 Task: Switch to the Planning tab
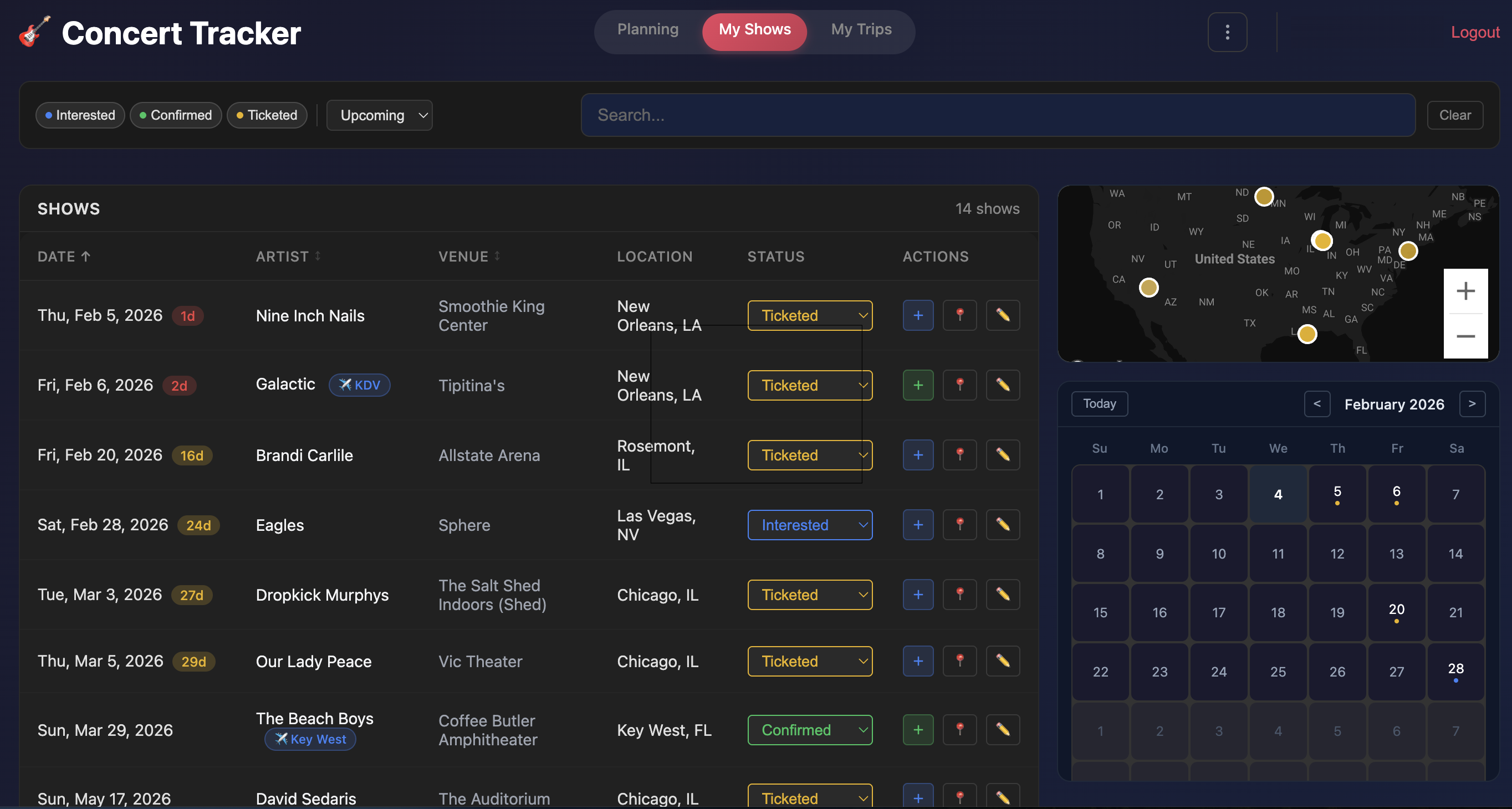[x=647, y=29]
